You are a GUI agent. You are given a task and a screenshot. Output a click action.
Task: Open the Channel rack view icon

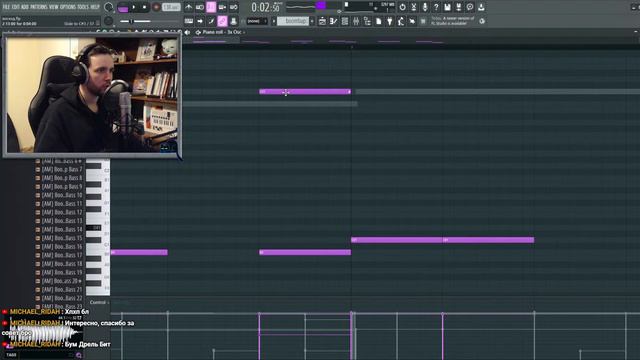pyautogui.click(x=345, y=21)
